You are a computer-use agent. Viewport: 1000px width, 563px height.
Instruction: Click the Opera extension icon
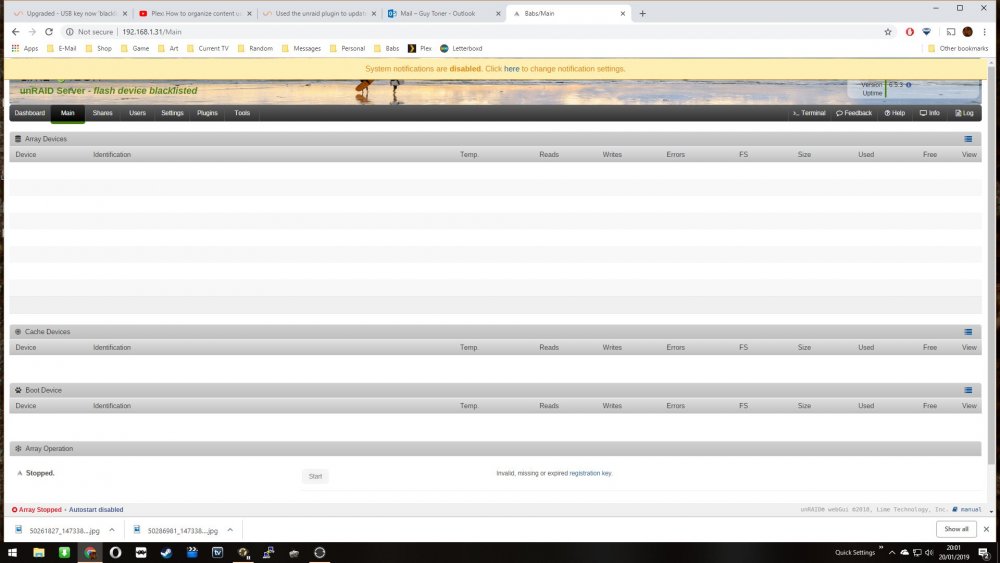click(x=909, y=32)
